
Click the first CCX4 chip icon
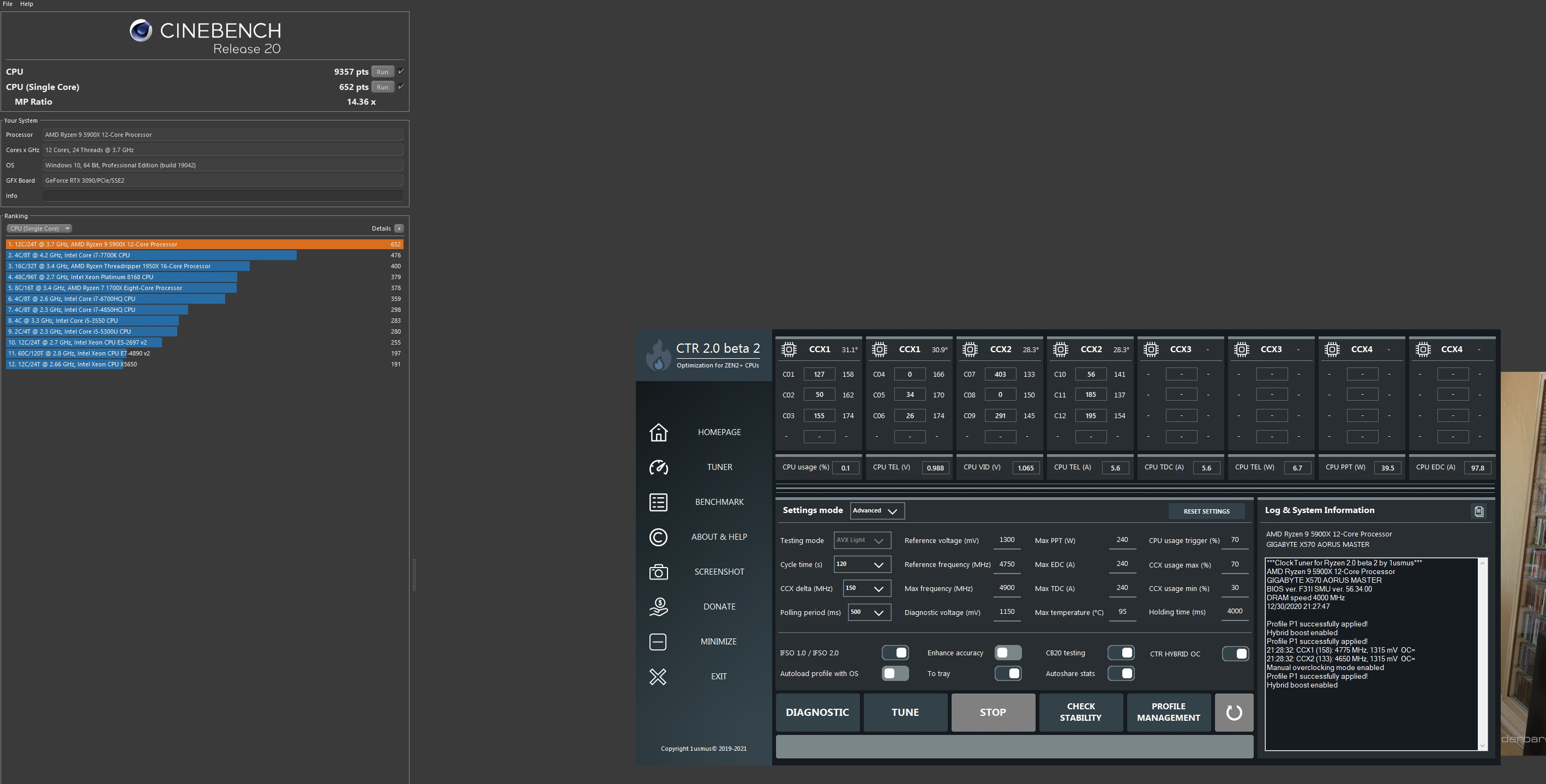(x=1332, y=349)
